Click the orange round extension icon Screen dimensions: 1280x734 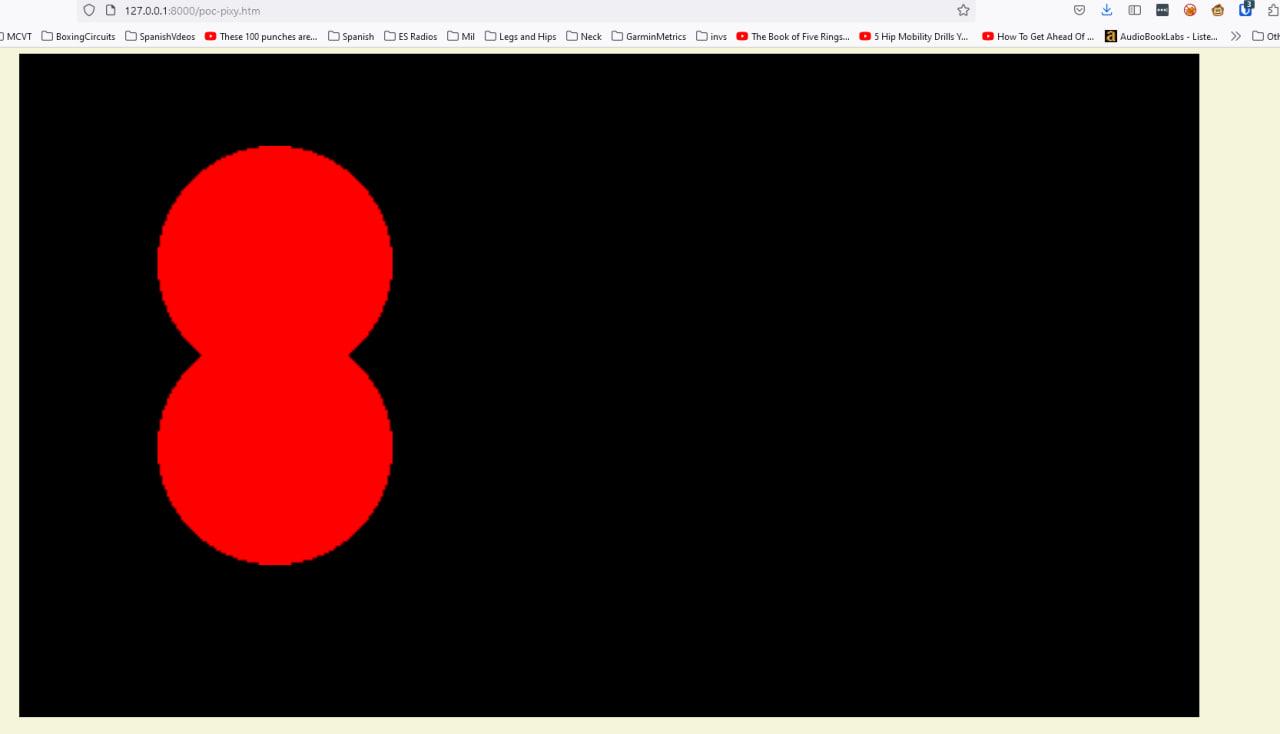(1190, 10)
